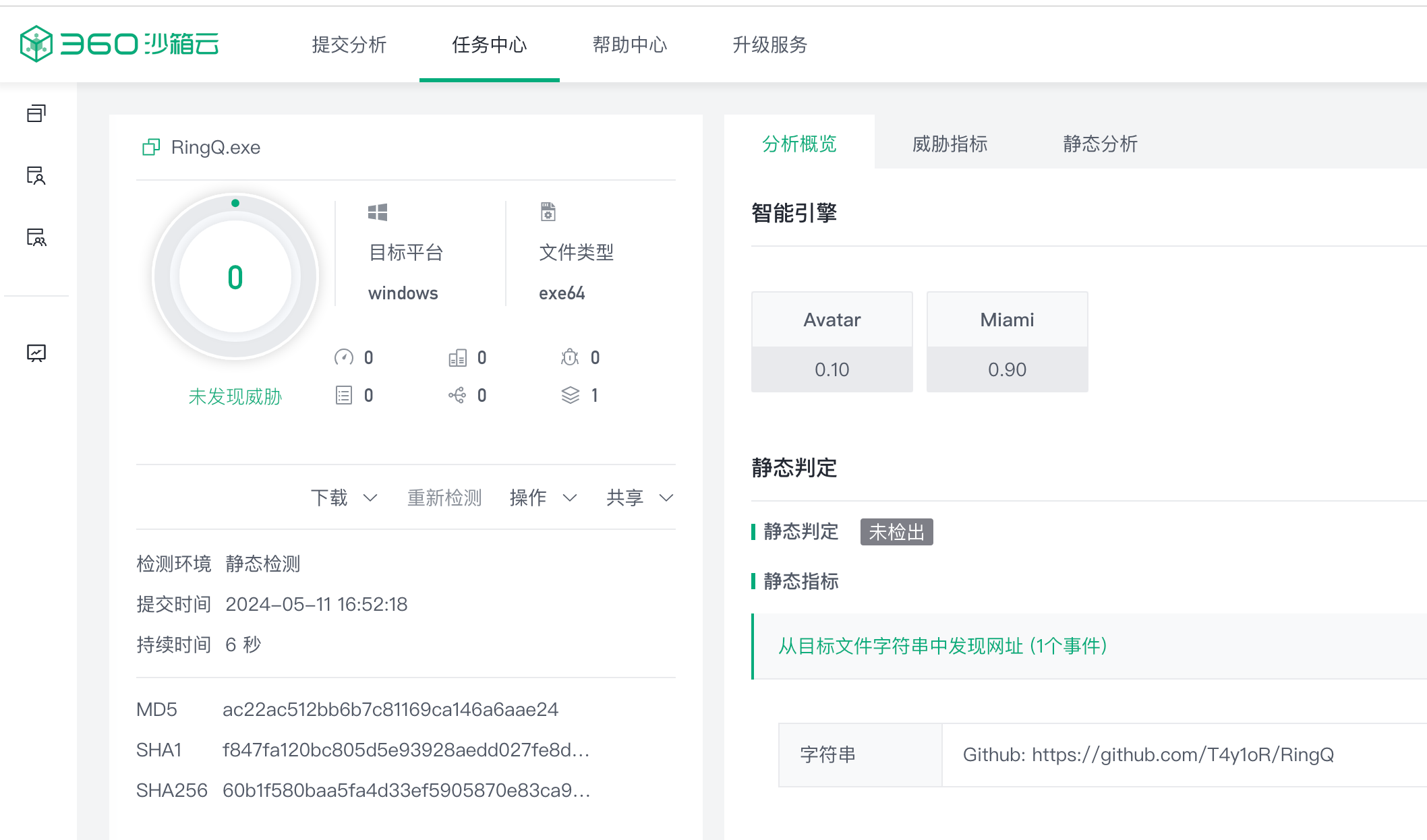This screenshot has height=840, width=1427.
Task: Switch to the 威胁指标 tab
Action: (x=950, y=144)
